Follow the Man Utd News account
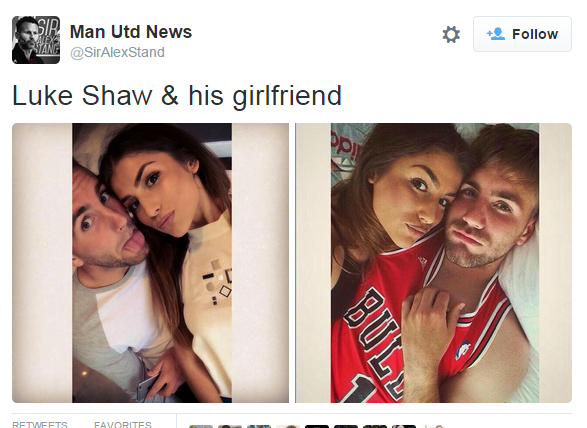587x428 pixels. click(x=522, y=34)
